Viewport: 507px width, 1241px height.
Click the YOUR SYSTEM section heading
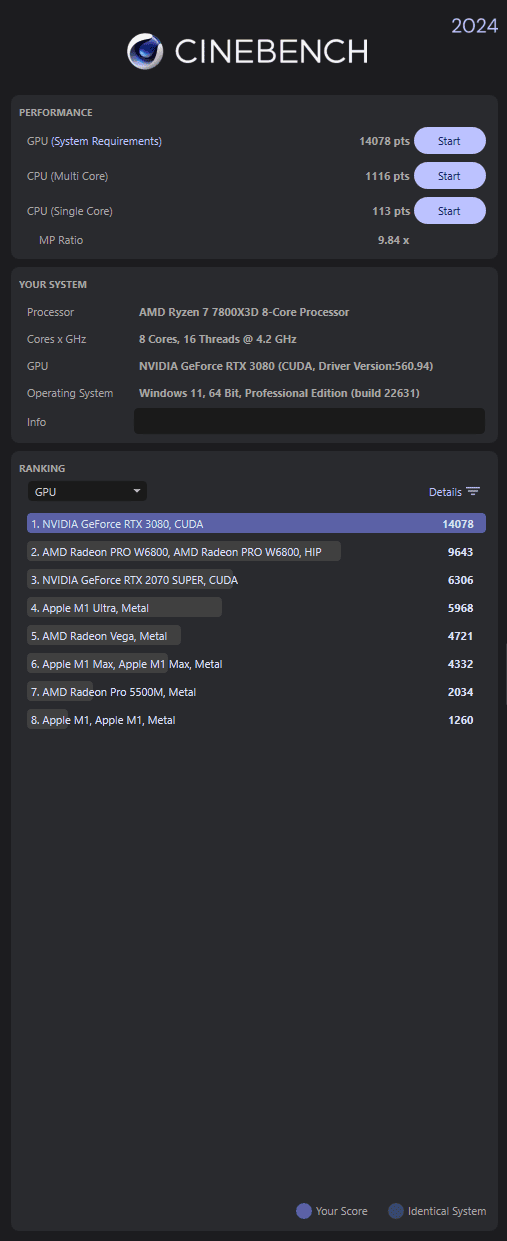[x=53, y=285]
